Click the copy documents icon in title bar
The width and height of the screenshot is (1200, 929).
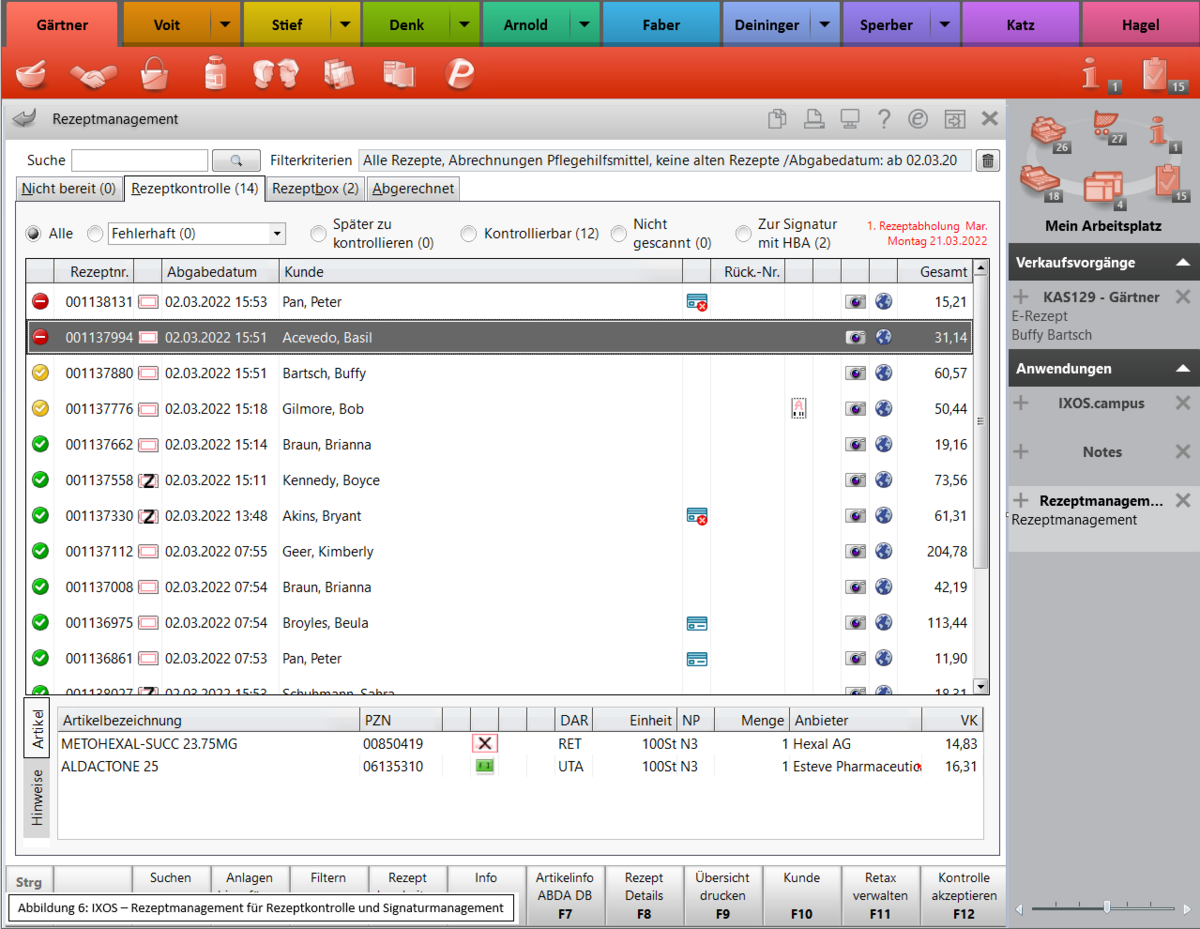click(x=777, y=119)
